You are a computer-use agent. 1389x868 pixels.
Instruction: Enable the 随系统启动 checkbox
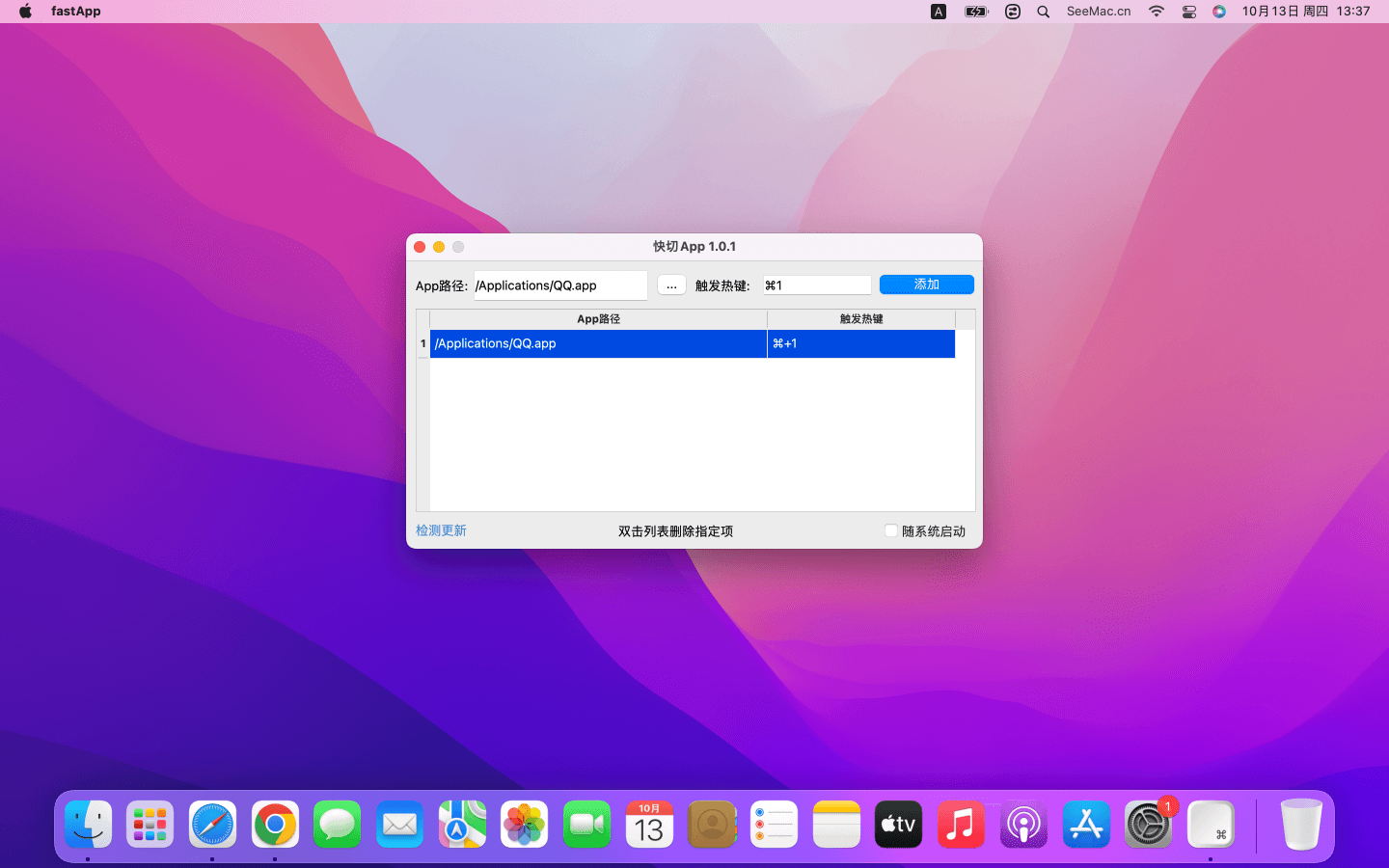(891, 531)
